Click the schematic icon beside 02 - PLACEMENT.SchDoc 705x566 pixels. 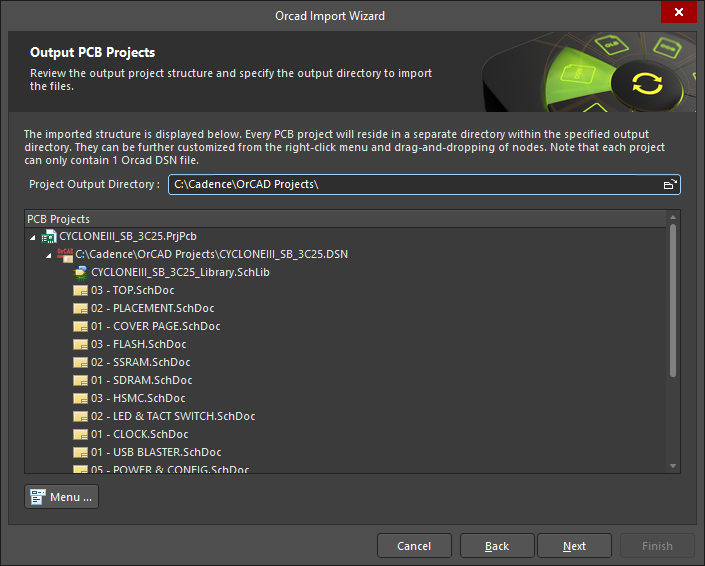80,308
